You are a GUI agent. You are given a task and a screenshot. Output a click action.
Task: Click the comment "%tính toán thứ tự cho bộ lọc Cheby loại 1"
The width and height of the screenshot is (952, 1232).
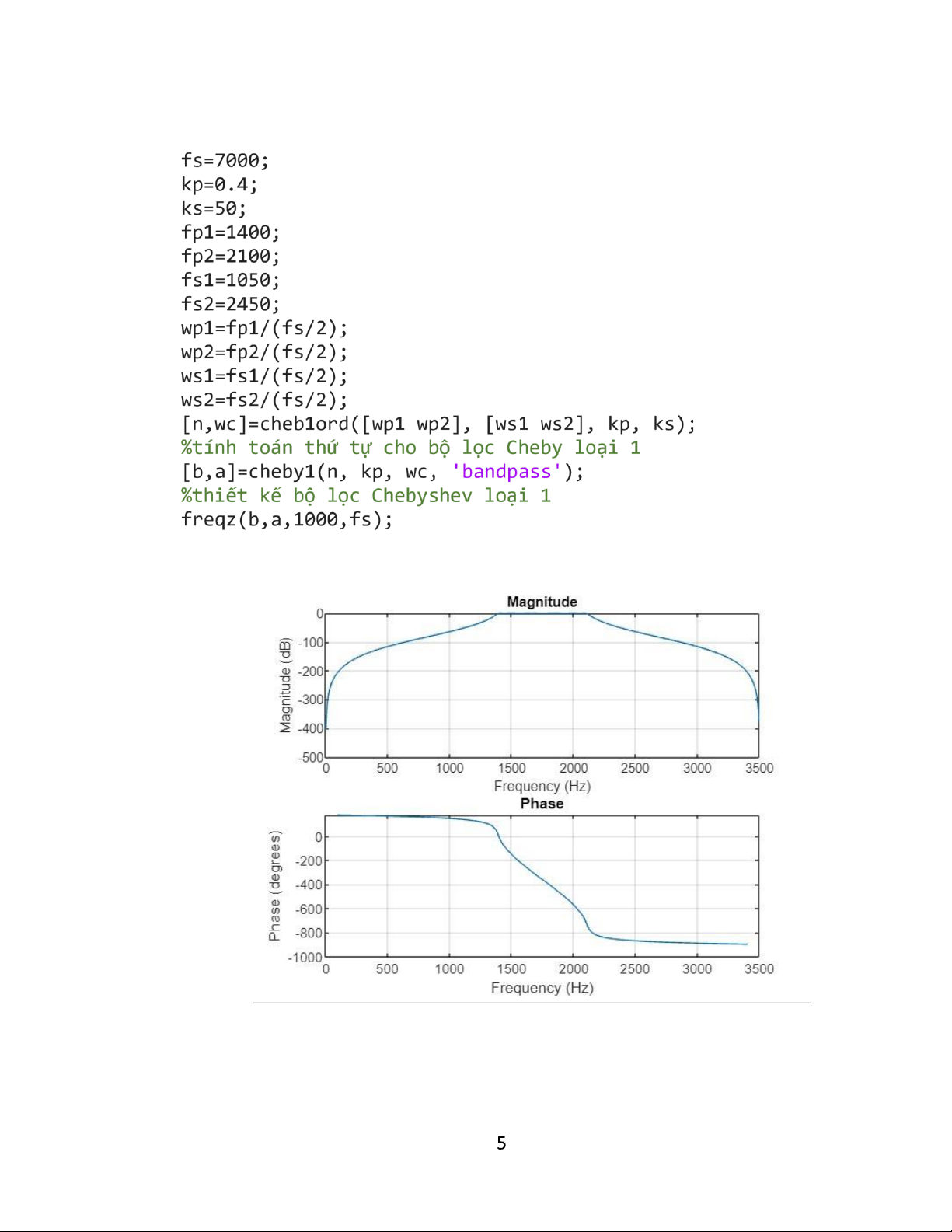(410, 448)
